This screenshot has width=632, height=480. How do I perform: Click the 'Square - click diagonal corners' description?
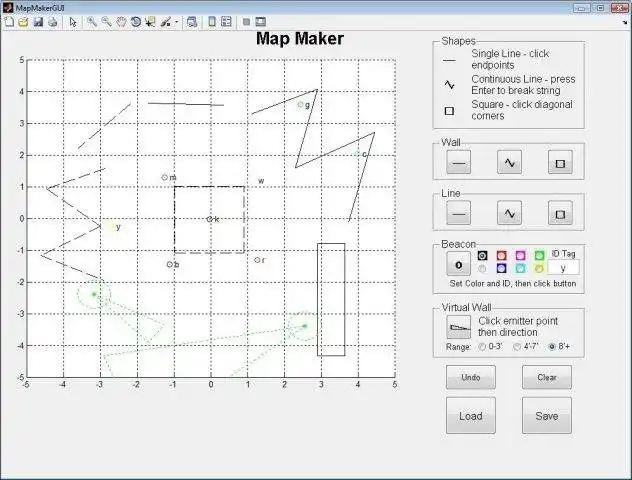click(522, 110)
